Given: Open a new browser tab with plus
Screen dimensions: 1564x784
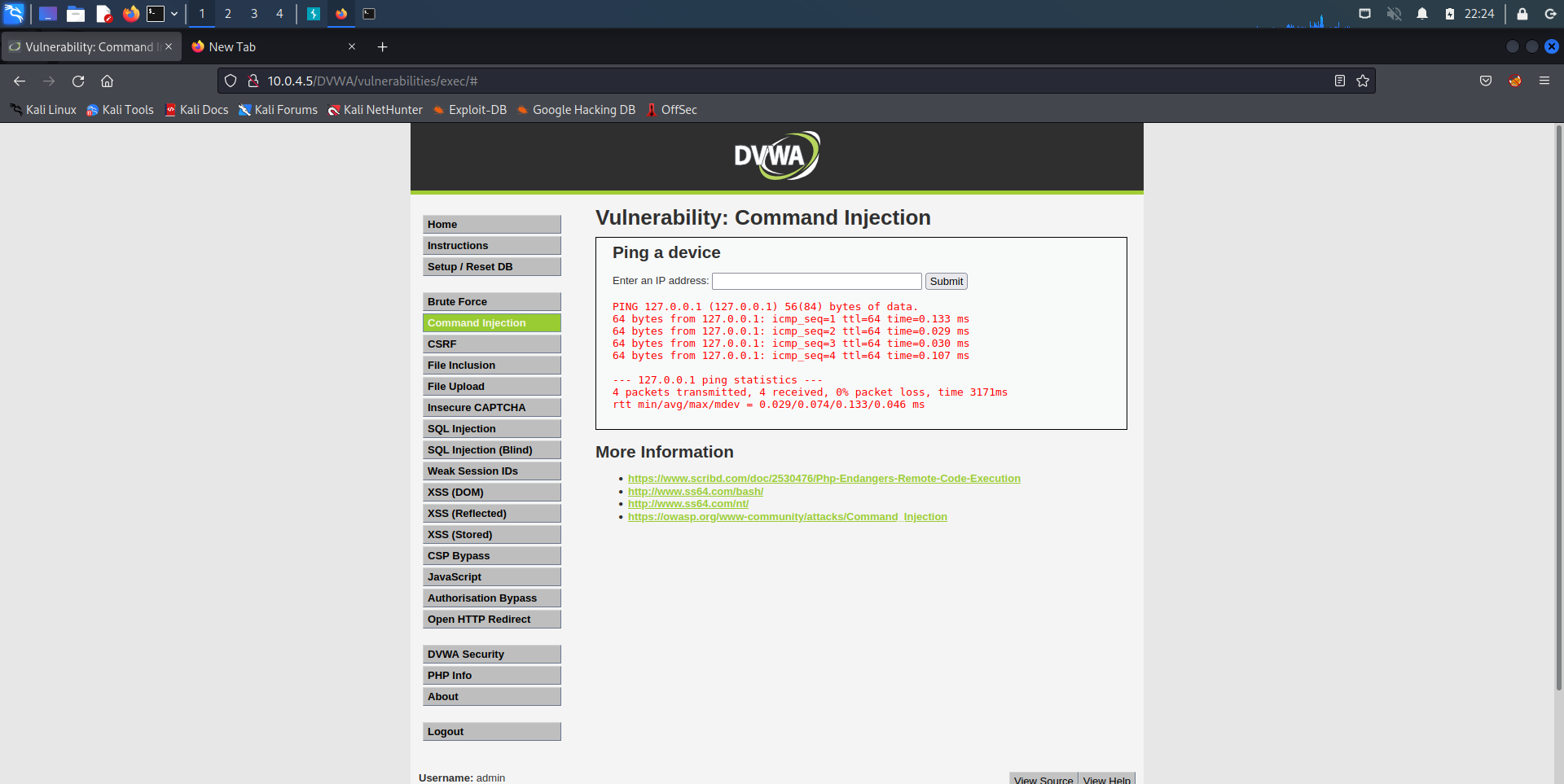Looking at the screenshot, I should (x=382, y=47).
